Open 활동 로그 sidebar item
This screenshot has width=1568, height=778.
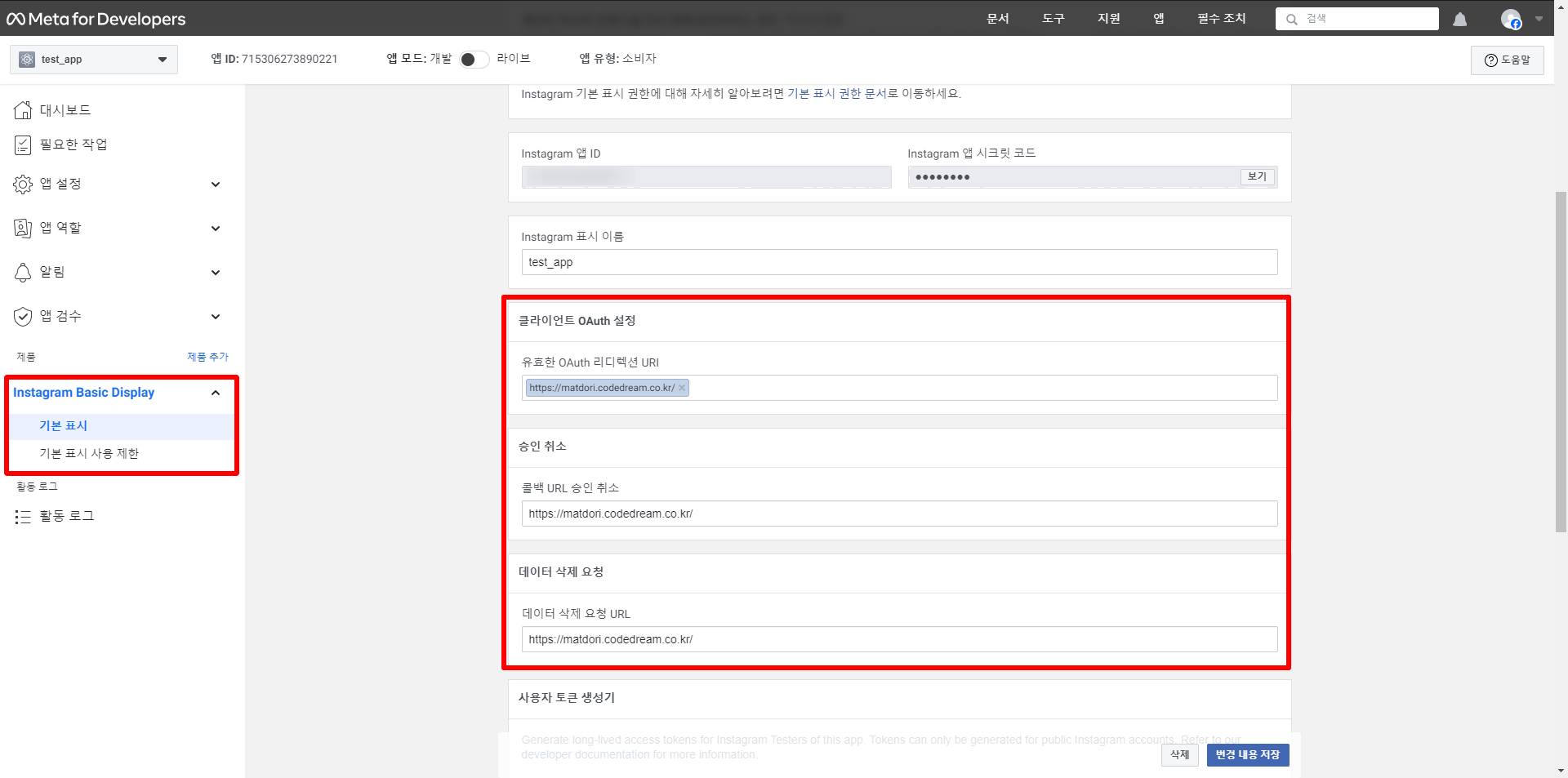click(x=67, y=517)
